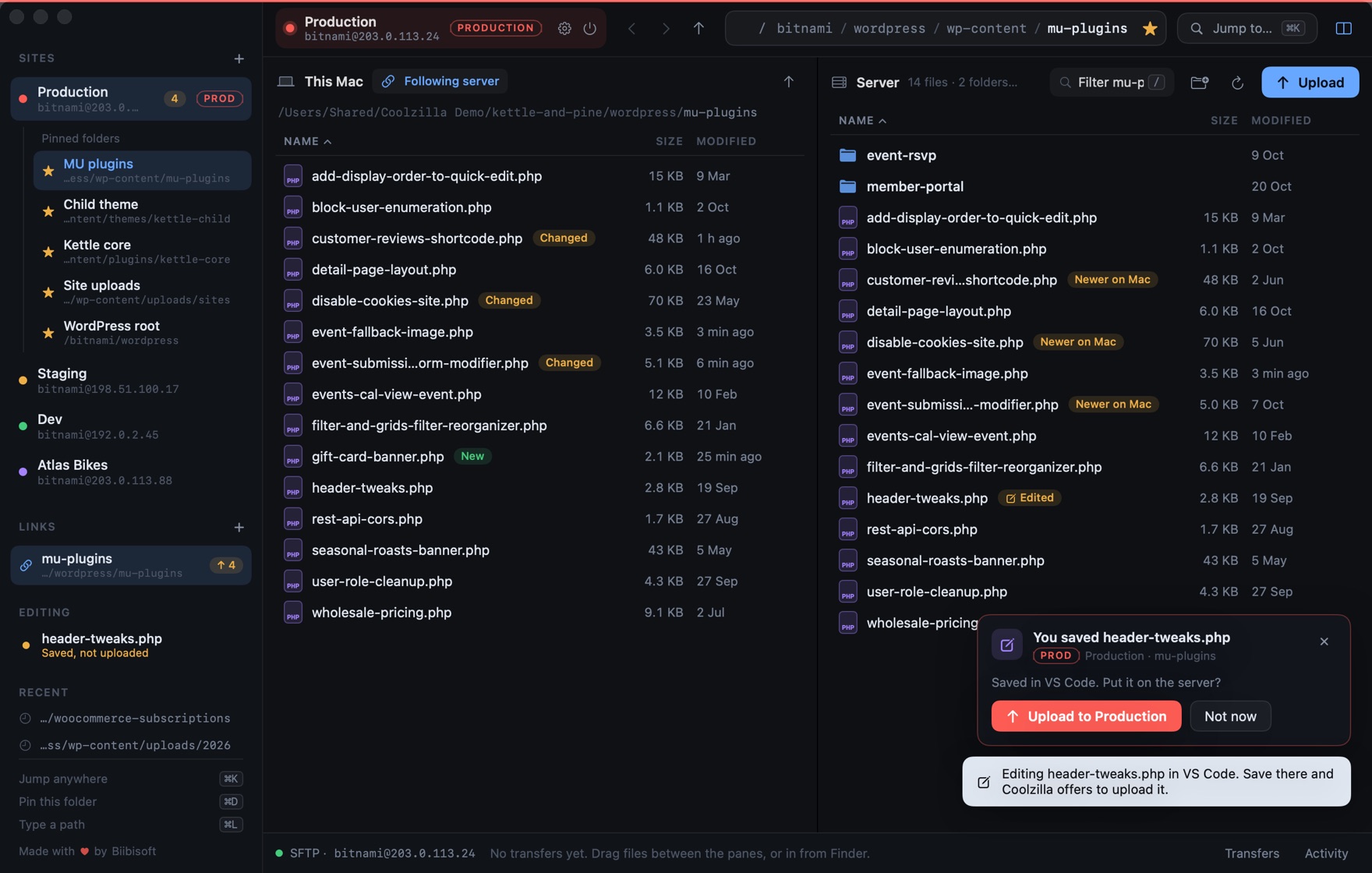Sort This Mac files by Size
The width and height of the screenshot is (1372, 873).
click(669, 141)
